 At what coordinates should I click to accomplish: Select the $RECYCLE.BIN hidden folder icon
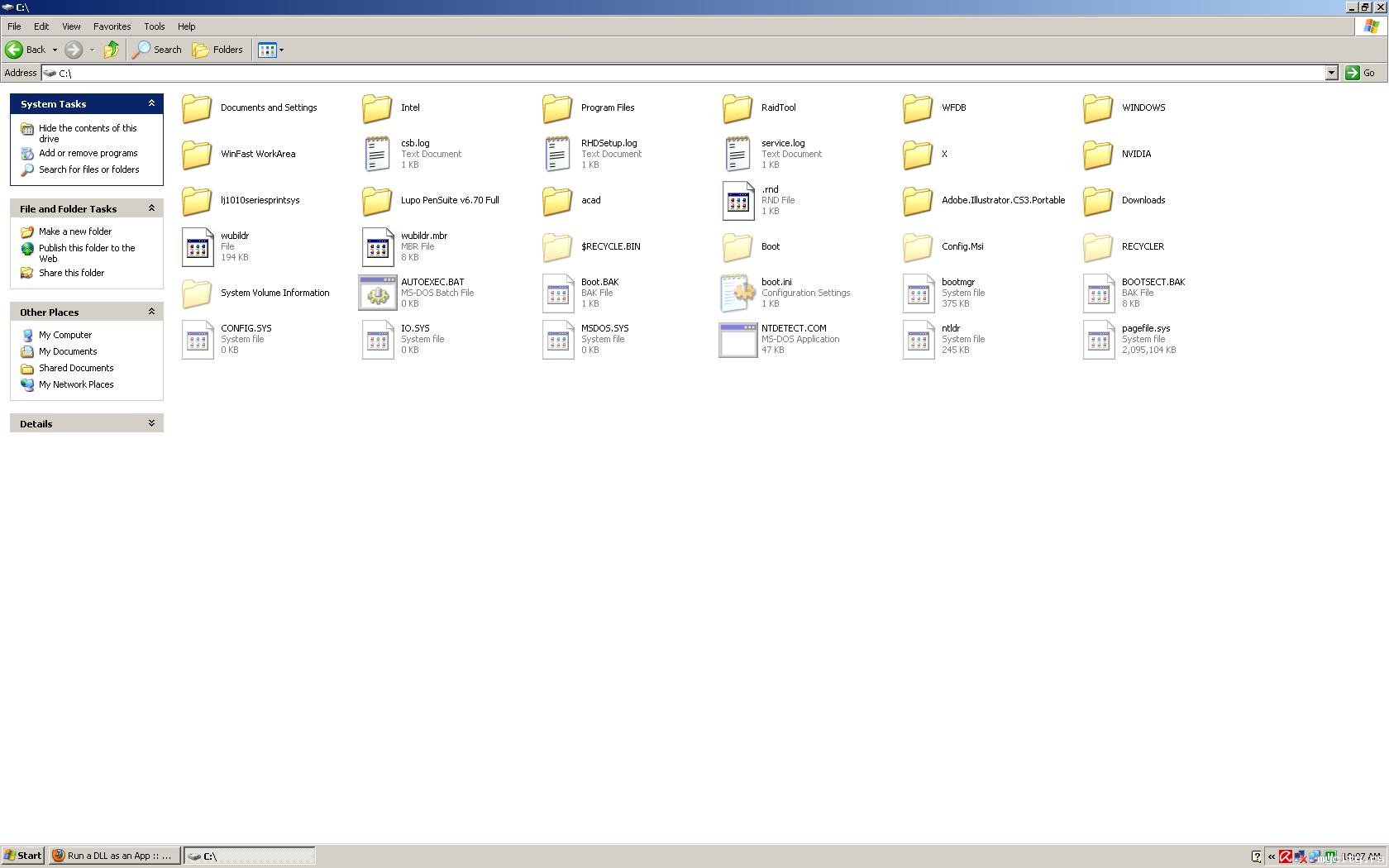[x=557, y=246]
